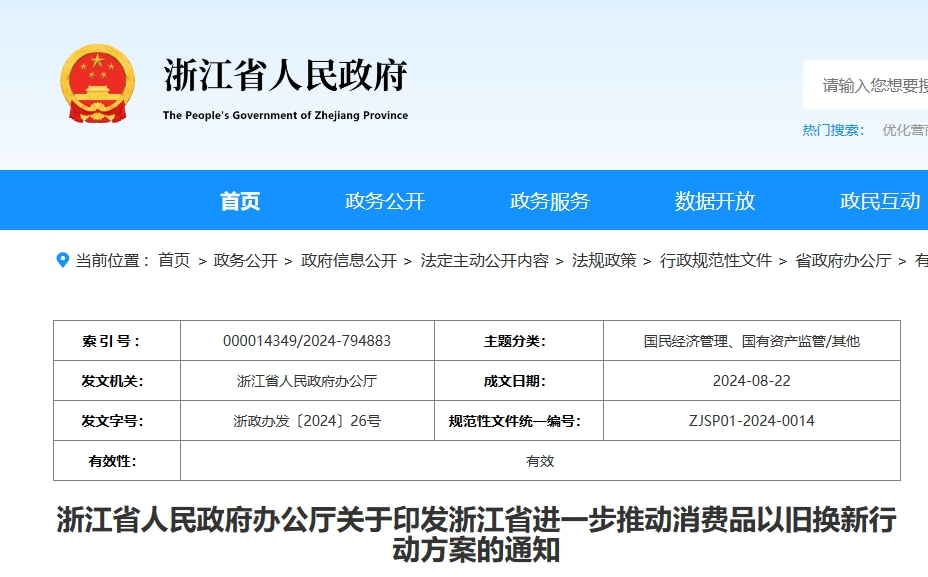Go to 法规政策 in the breadcrumb
The image size is (928, 577).
[x=604, y=260]
